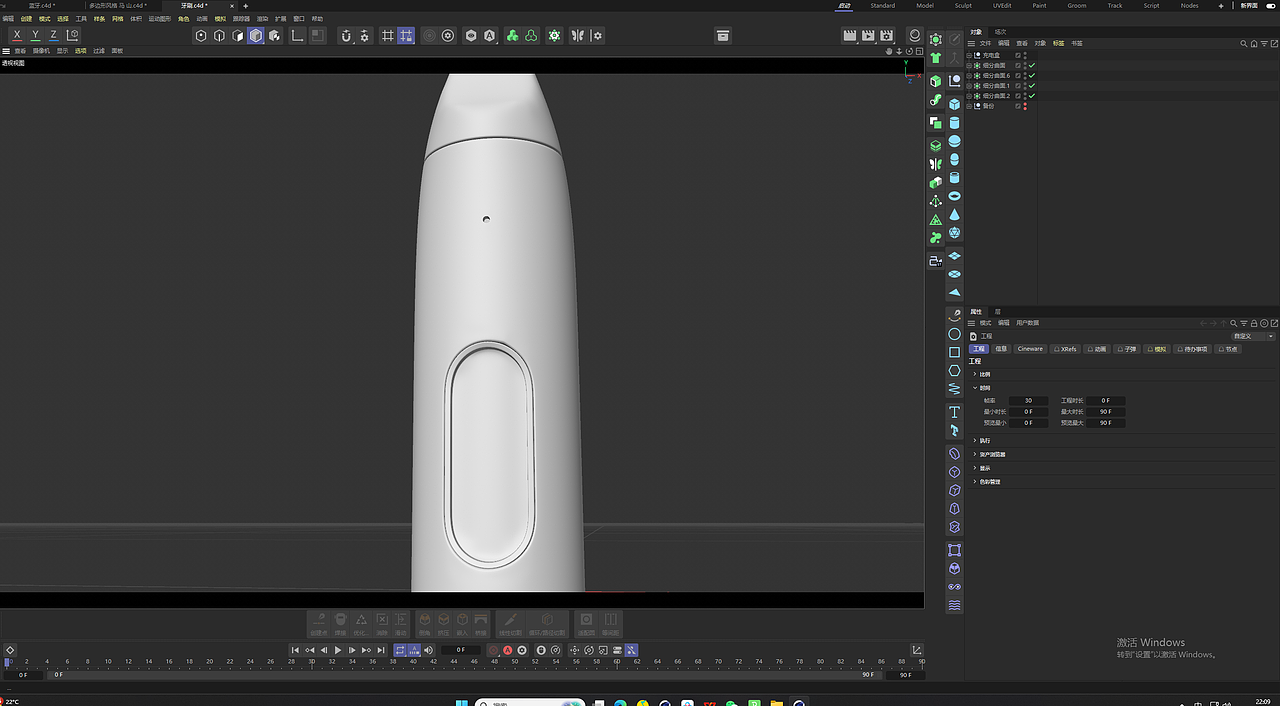Select the Rectangle spline icon
Image resolution: width=1280 pixels, height=706 pixels.
pos(954,352)
